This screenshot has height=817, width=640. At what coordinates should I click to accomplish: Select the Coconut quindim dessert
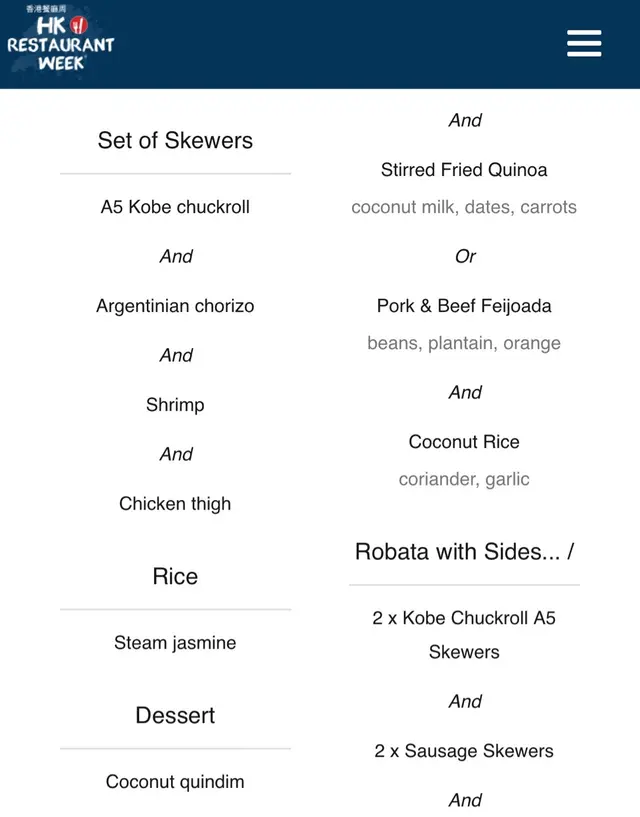pos(175,782)
